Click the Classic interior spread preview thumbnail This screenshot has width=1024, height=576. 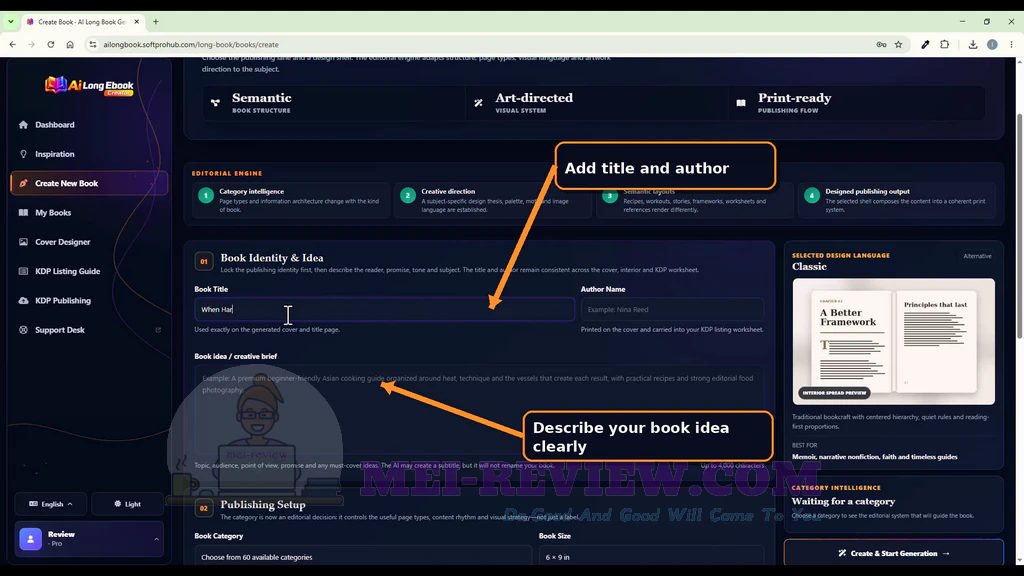coord(893,342)
